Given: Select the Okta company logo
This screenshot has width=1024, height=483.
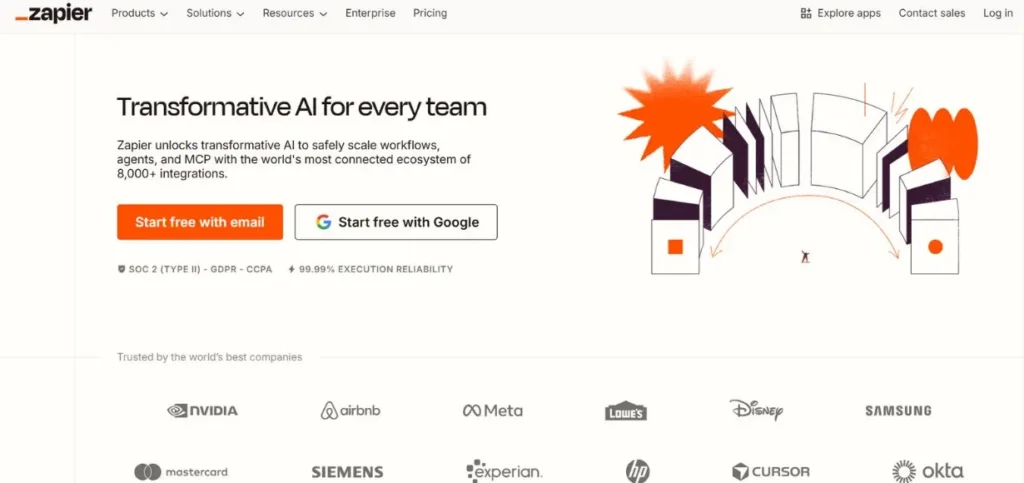Looking at the screenshot, I should [927, 471].
